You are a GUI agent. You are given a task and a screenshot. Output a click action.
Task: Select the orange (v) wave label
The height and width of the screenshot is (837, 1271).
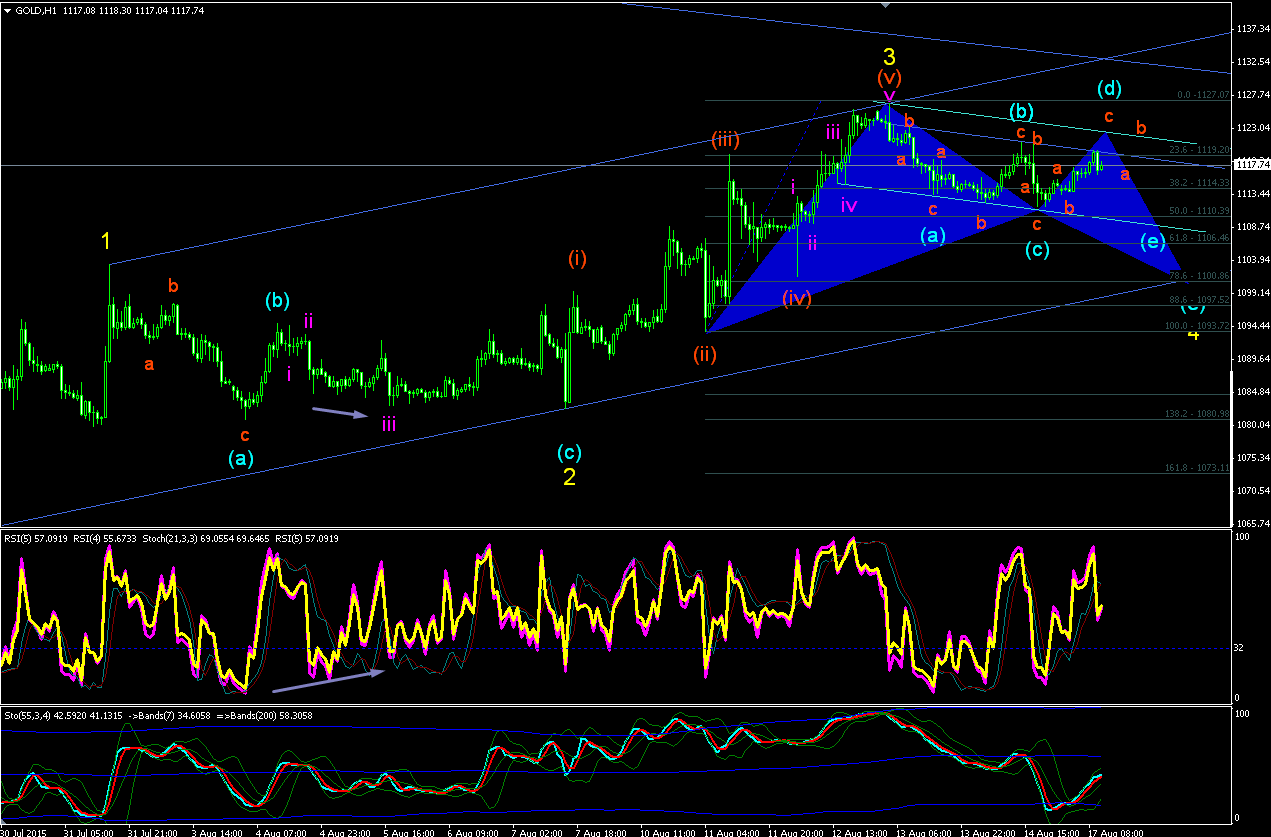[x=888, y=77]
